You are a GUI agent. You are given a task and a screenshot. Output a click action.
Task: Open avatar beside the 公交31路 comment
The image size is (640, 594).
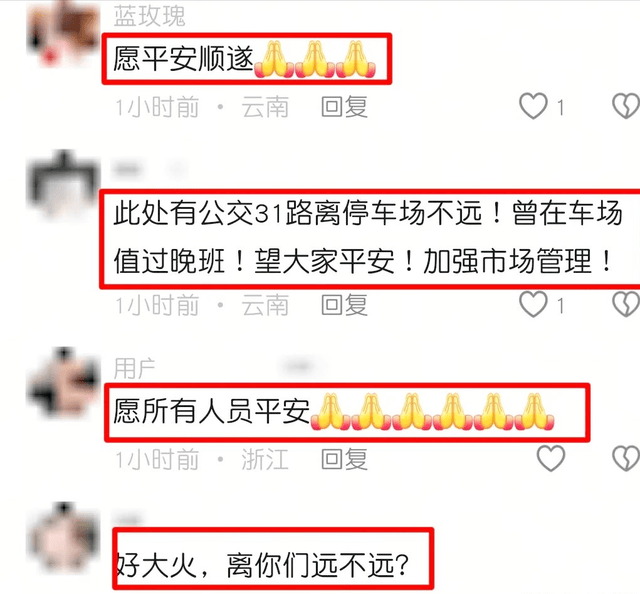(x=63, y=184)
